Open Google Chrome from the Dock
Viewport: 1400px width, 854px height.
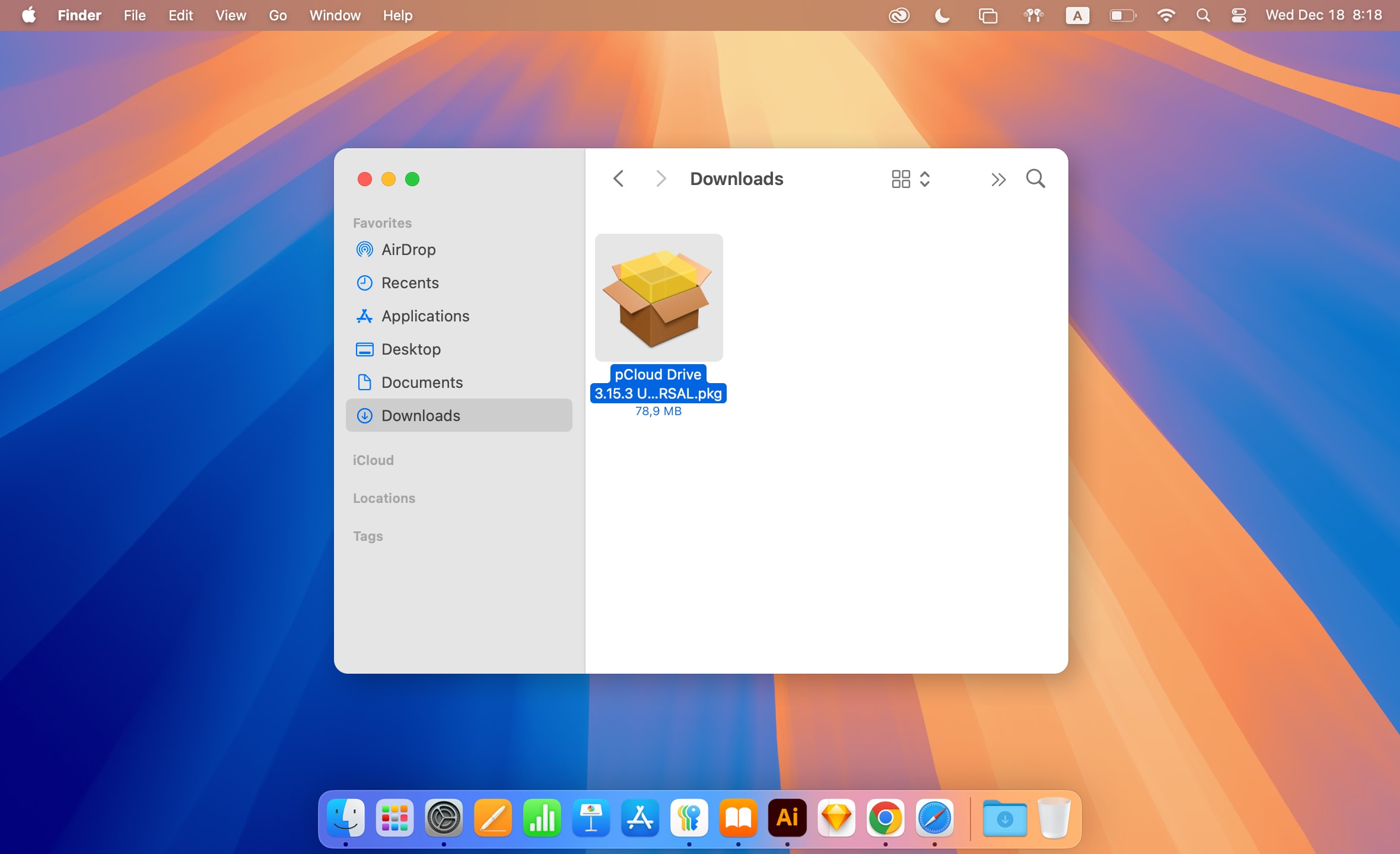point(885,818)
